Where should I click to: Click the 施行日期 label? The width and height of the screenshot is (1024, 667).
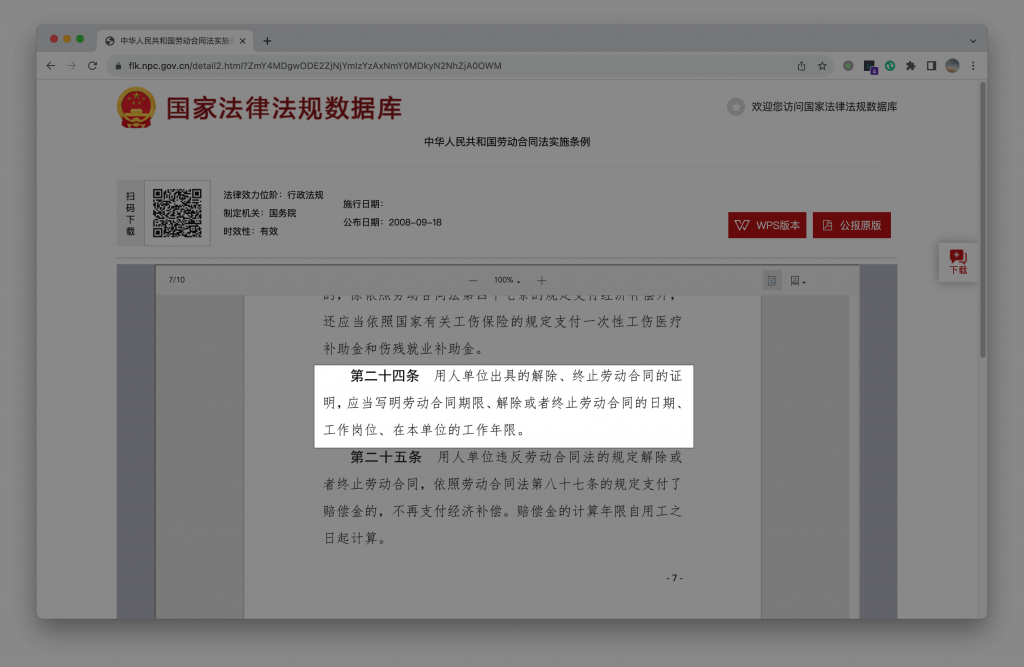click(x=363, y=204)
